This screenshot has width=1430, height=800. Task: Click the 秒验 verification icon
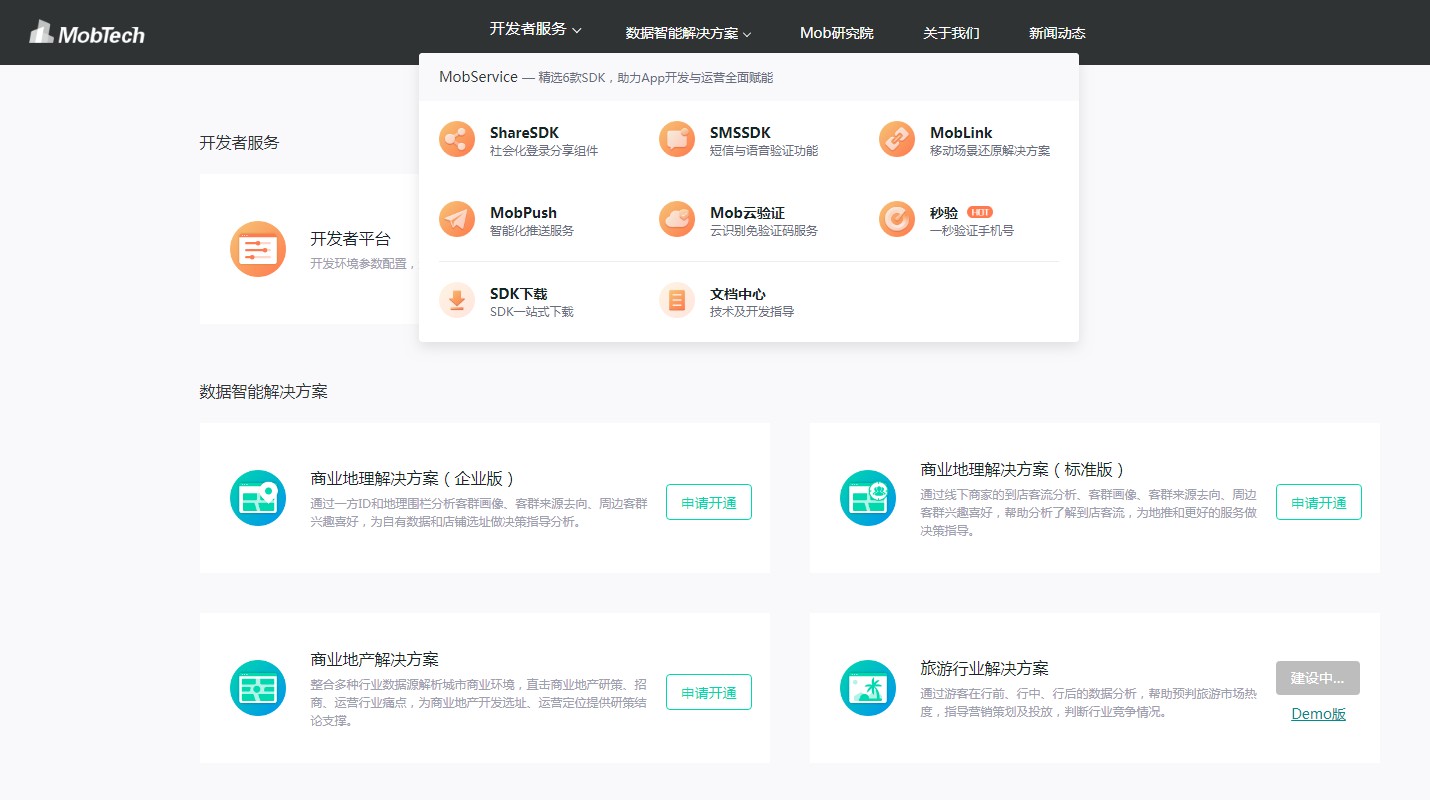897,219
